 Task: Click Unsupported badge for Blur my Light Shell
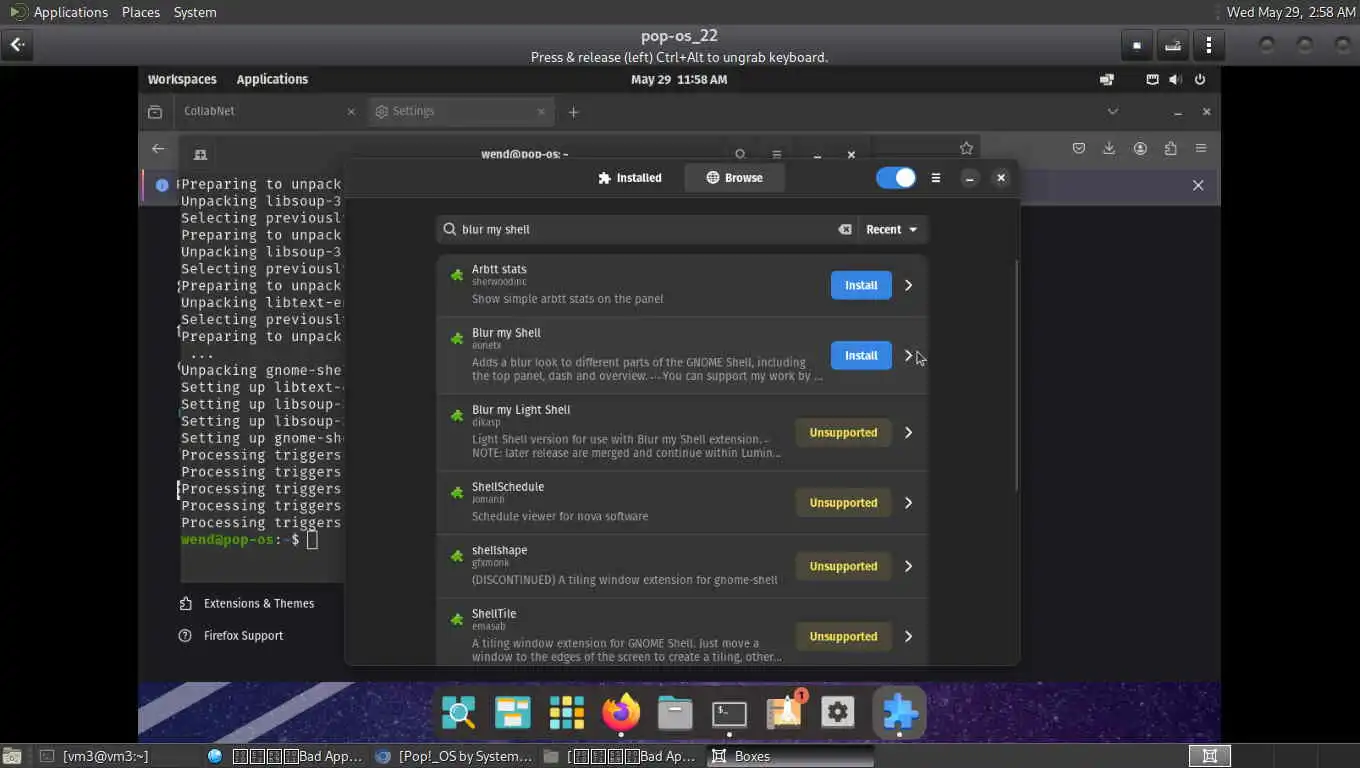pos(843,433)
